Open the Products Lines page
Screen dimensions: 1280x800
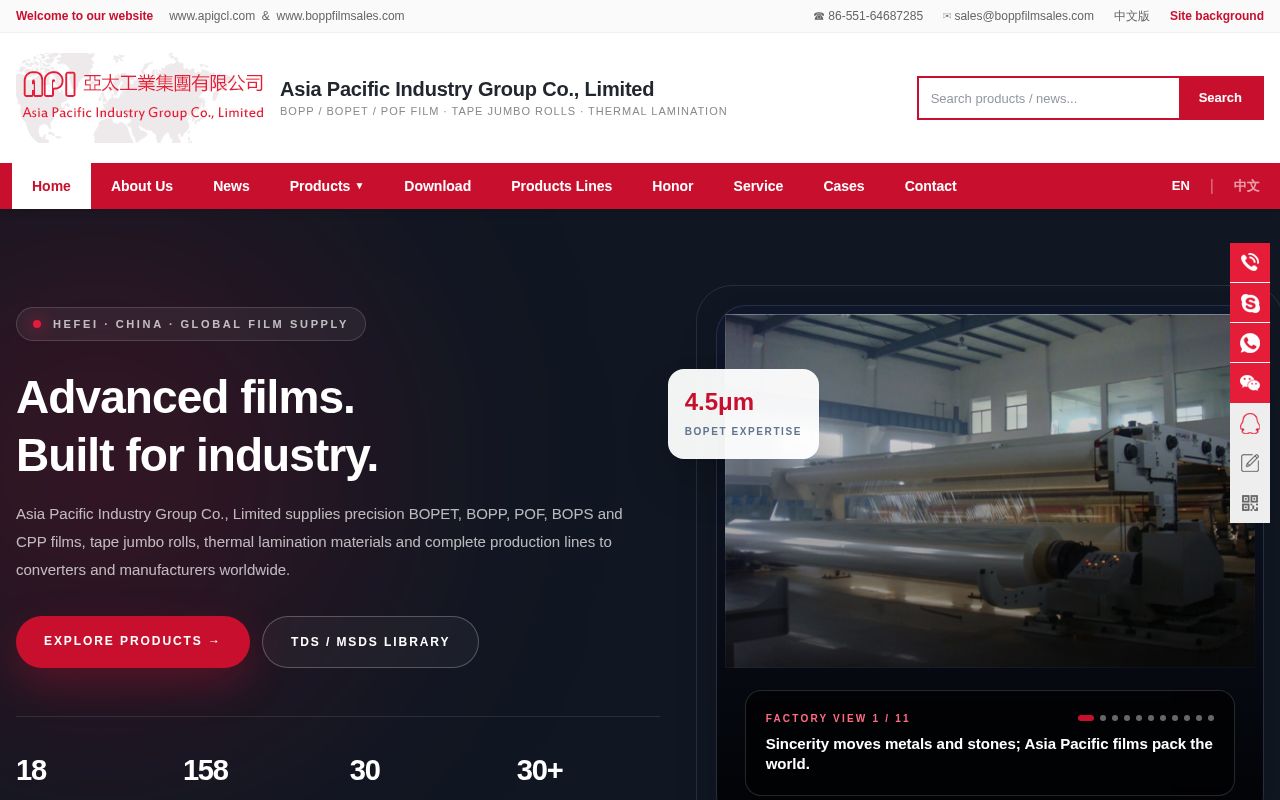pos(561,186)
